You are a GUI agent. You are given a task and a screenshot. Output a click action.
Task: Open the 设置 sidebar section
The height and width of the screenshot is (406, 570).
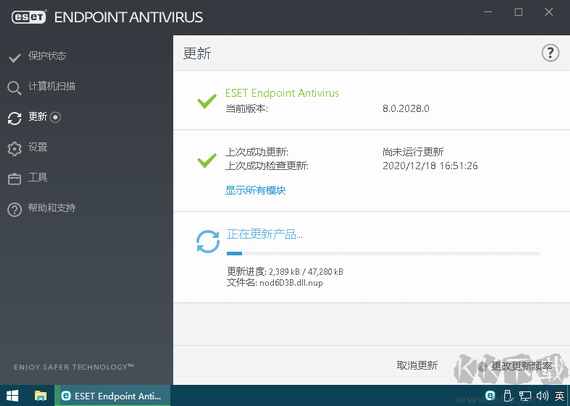click(38, 147)
